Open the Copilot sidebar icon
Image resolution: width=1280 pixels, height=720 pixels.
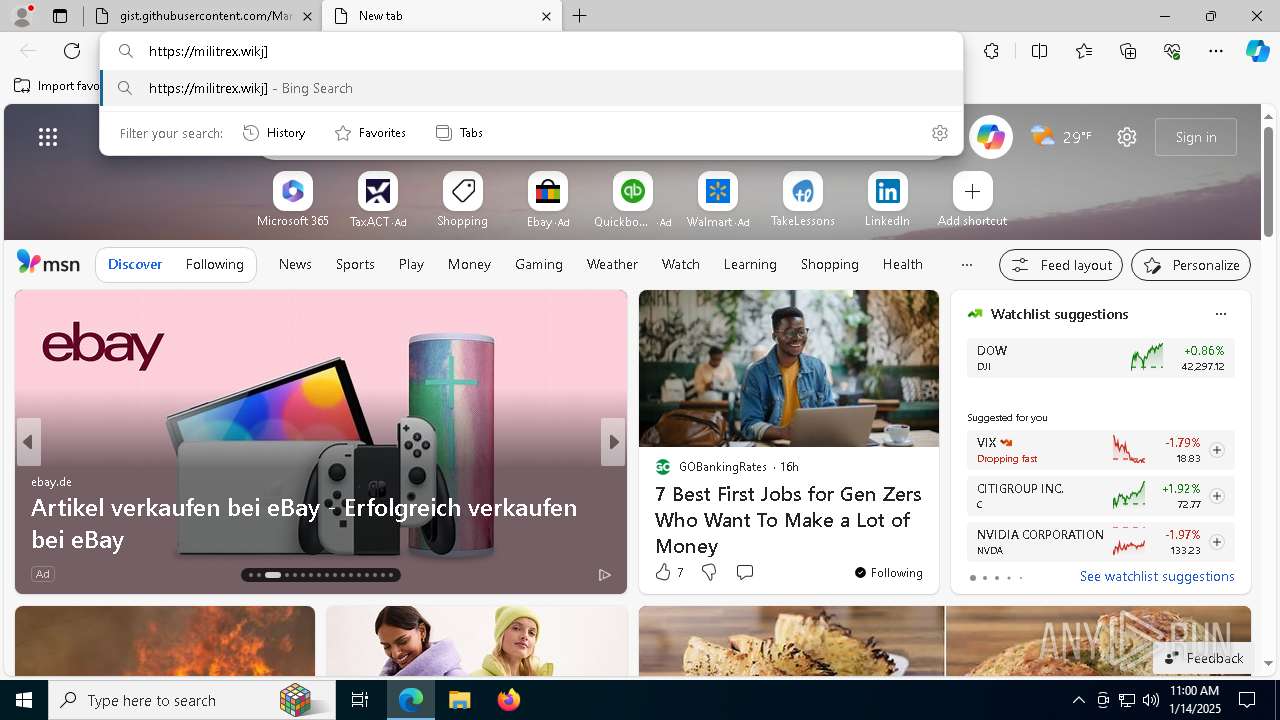tap(1257, 51)
